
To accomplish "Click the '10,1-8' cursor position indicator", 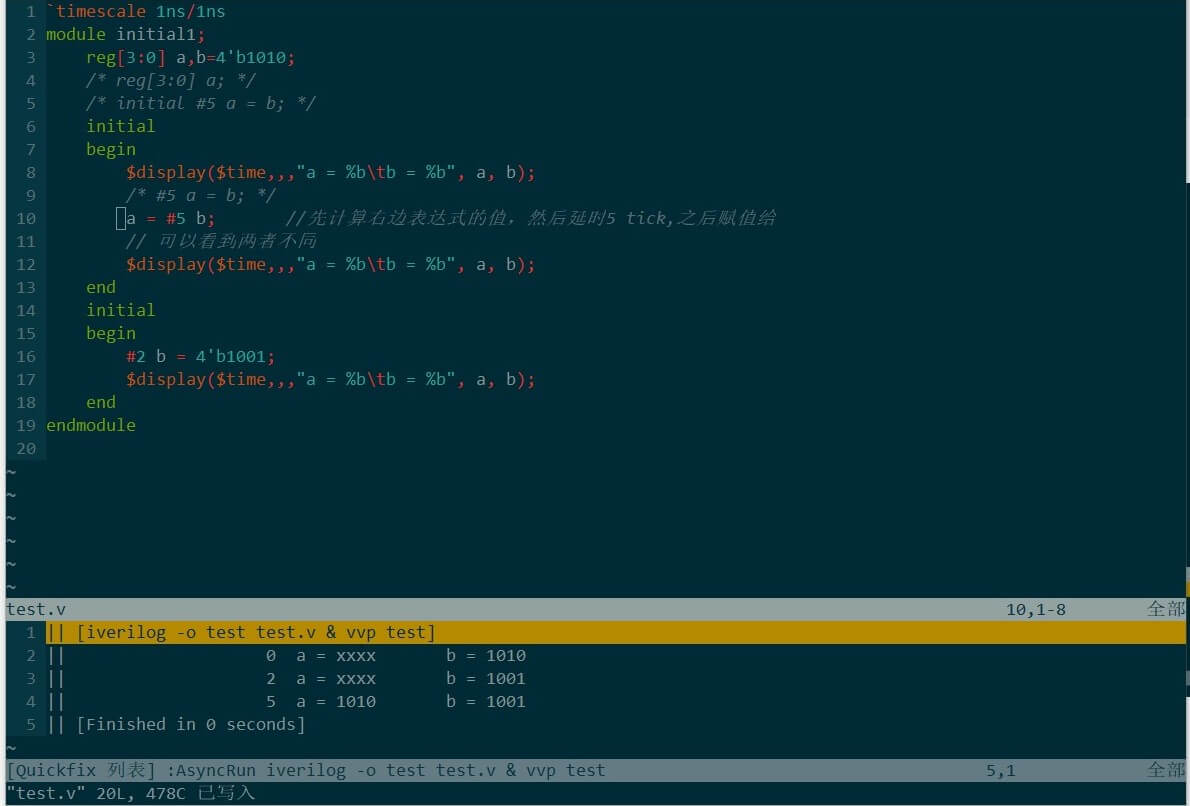I will [1036, 609].
